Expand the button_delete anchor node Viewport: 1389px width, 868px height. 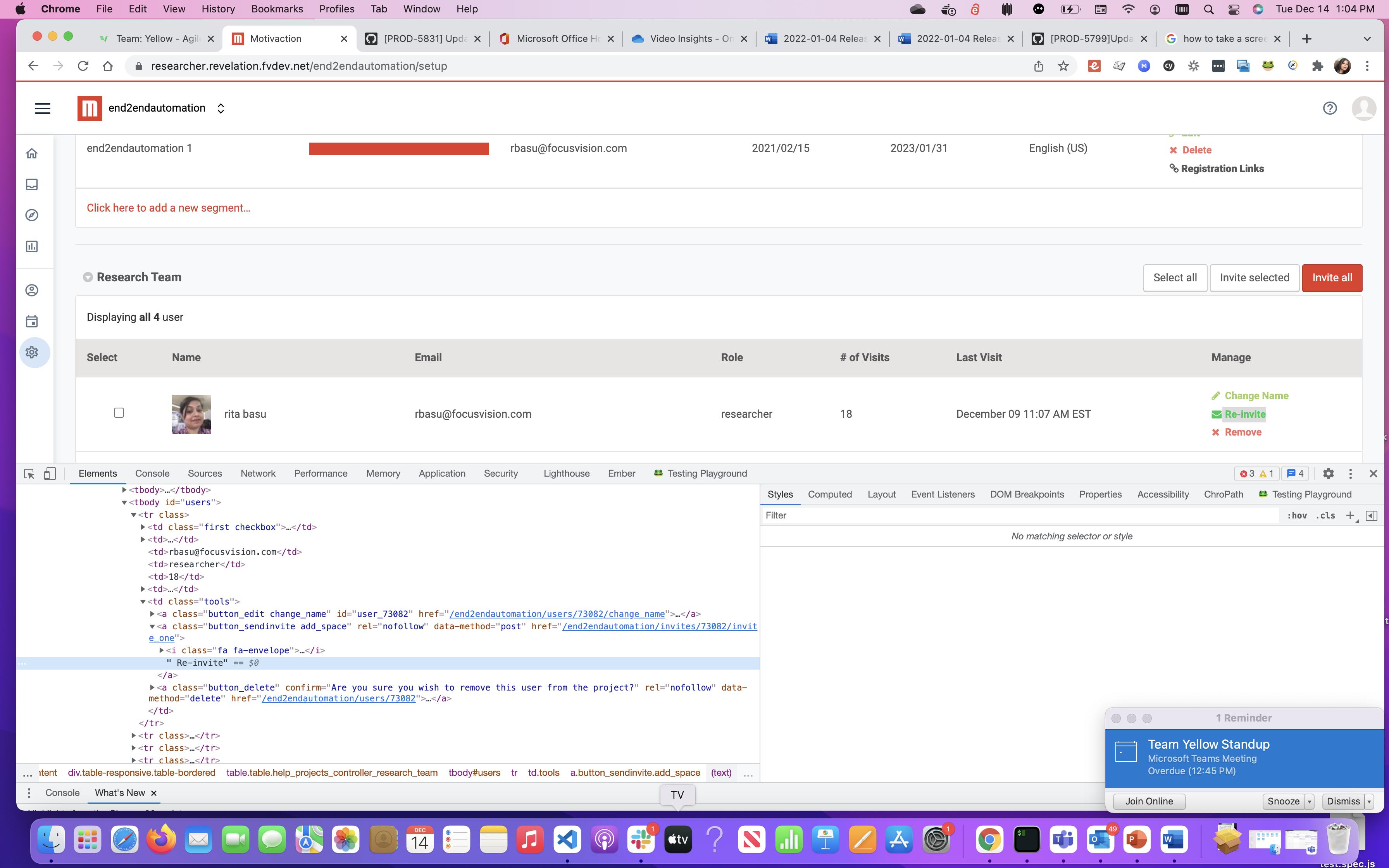(152, 687)
